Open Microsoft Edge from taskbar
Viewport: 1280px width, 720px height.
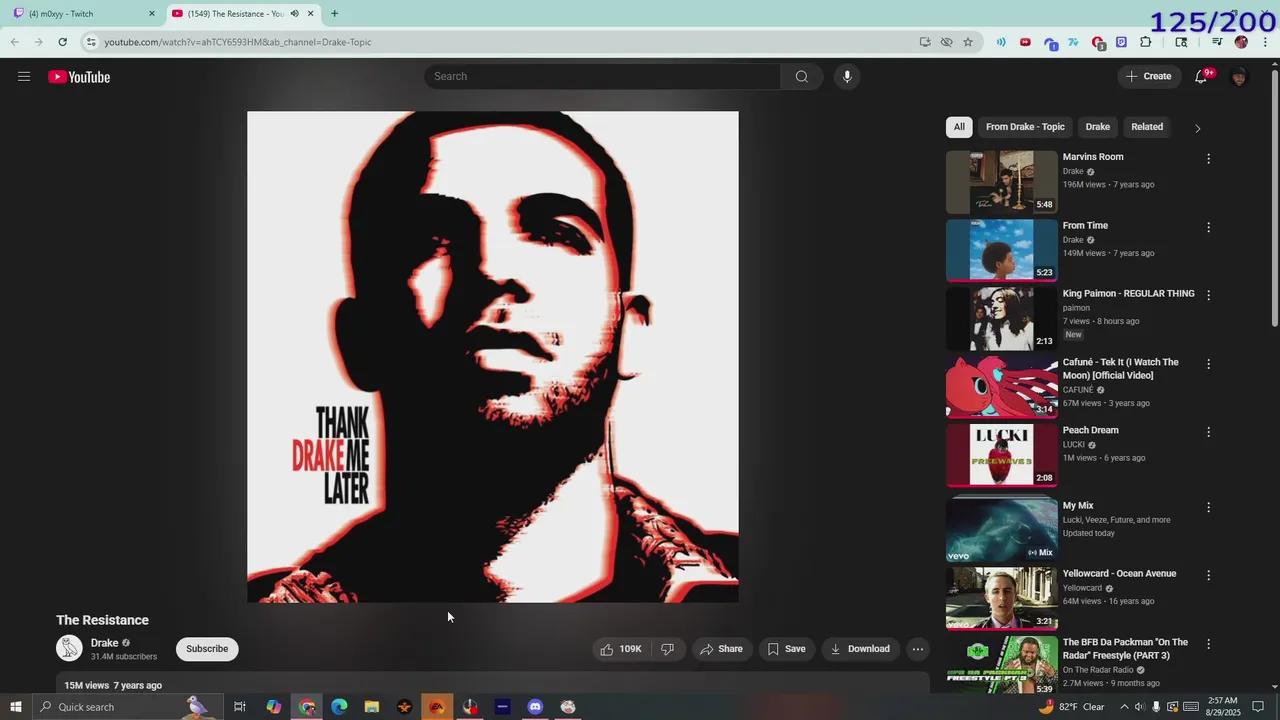339,707
